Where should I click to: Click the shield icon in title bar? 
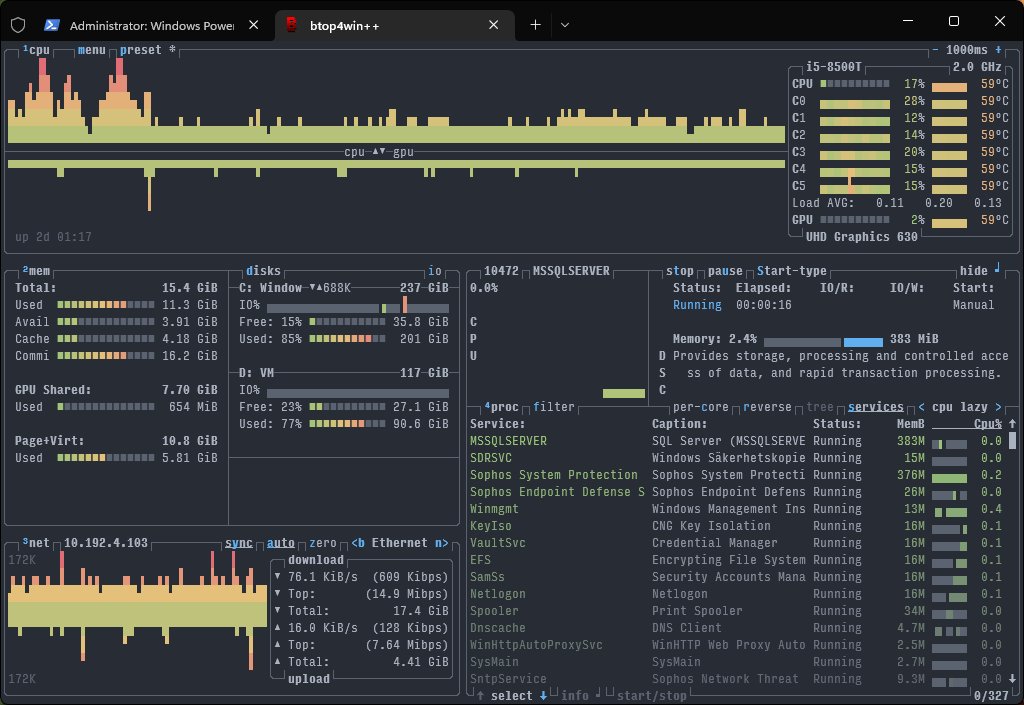coord(18,25)
